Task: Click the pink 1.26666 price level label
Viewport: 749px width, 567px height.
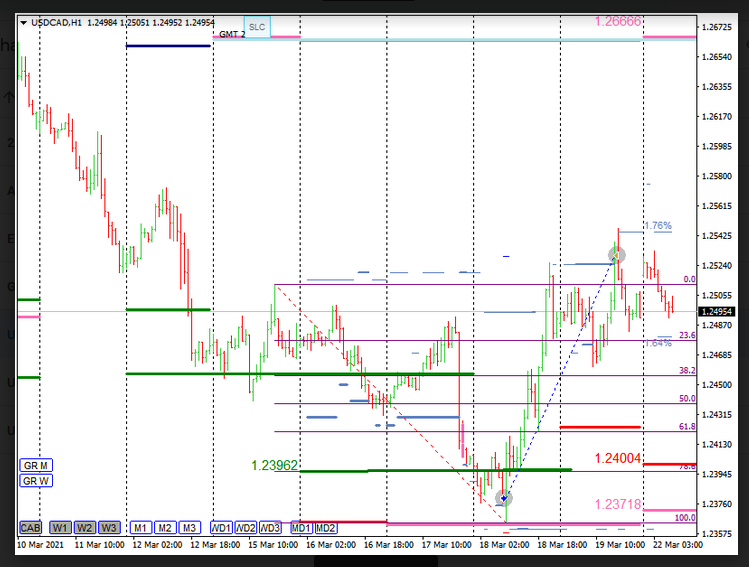Action: tap(617, 20)
